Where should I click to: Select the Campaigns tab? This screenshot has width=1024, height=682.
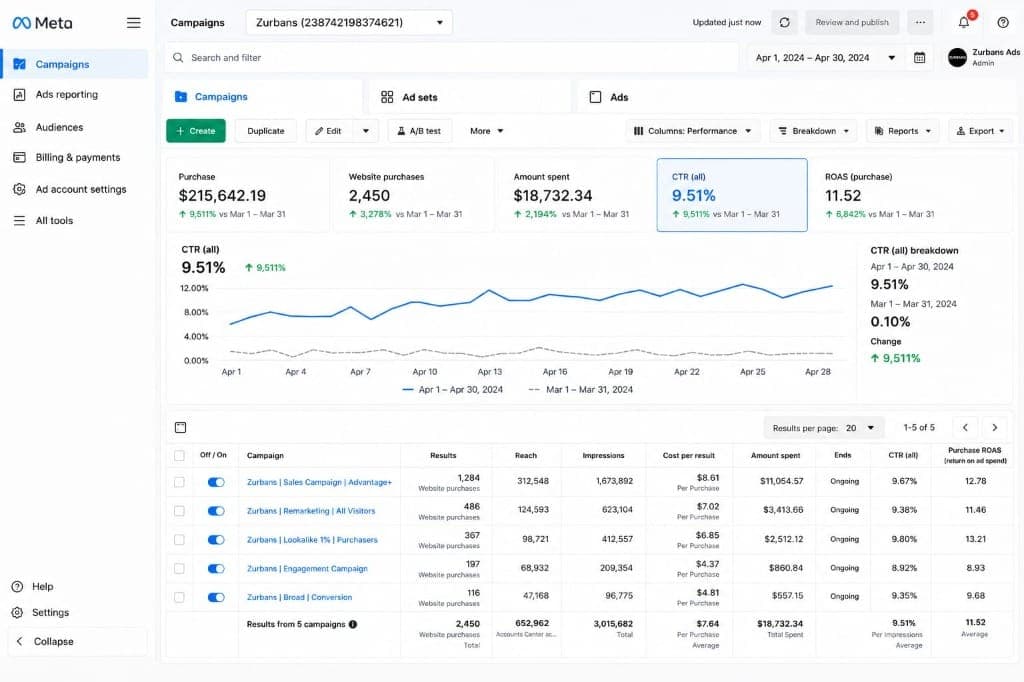(x=263, y=97)
